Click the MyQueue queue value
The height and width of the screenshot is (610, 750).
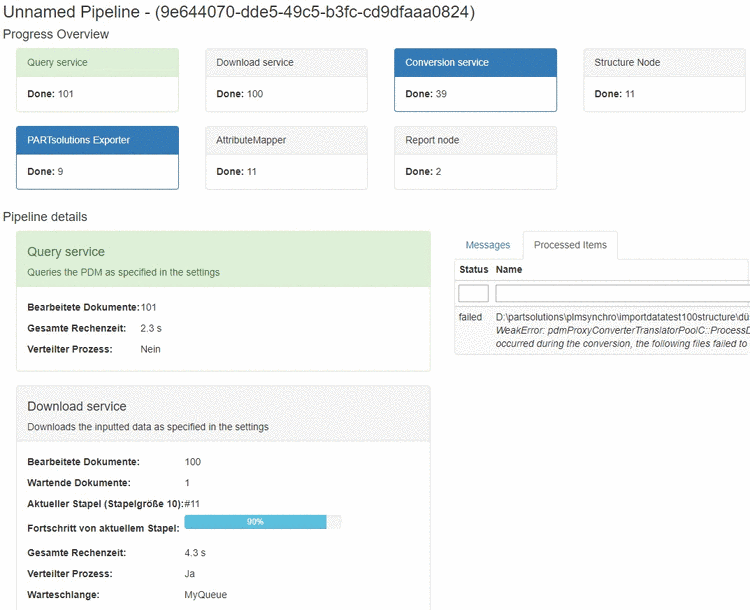tap(206, 595)
